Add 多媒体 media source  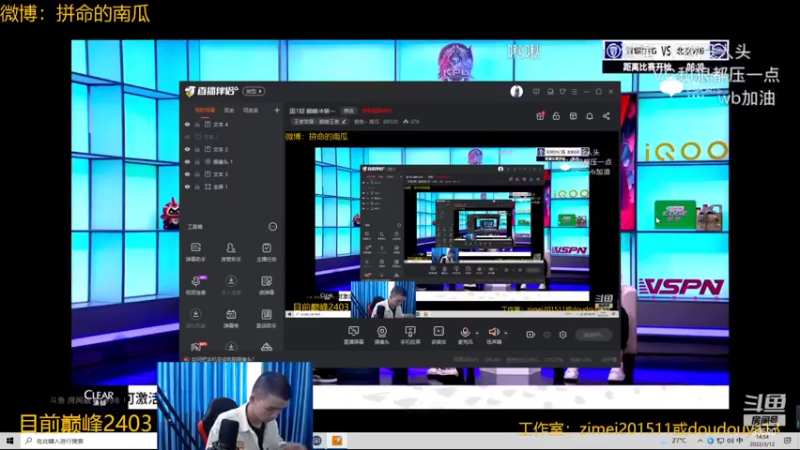pyautogui.click(x=438, y=335)
